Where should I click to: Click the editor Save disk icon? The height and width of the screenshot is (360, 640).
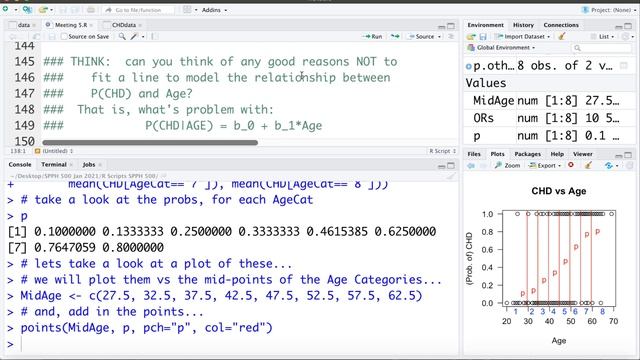point(52,36)
